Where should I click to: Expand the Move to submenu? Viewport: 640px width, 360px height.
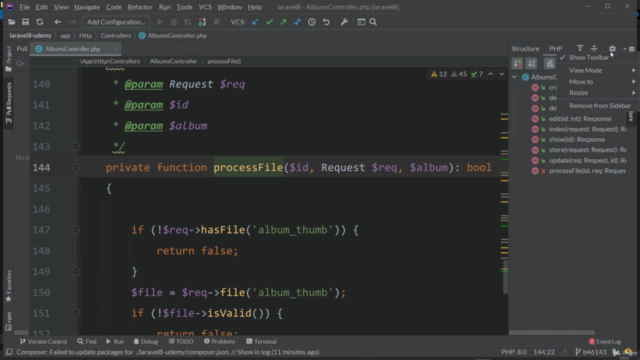point(596,82)
